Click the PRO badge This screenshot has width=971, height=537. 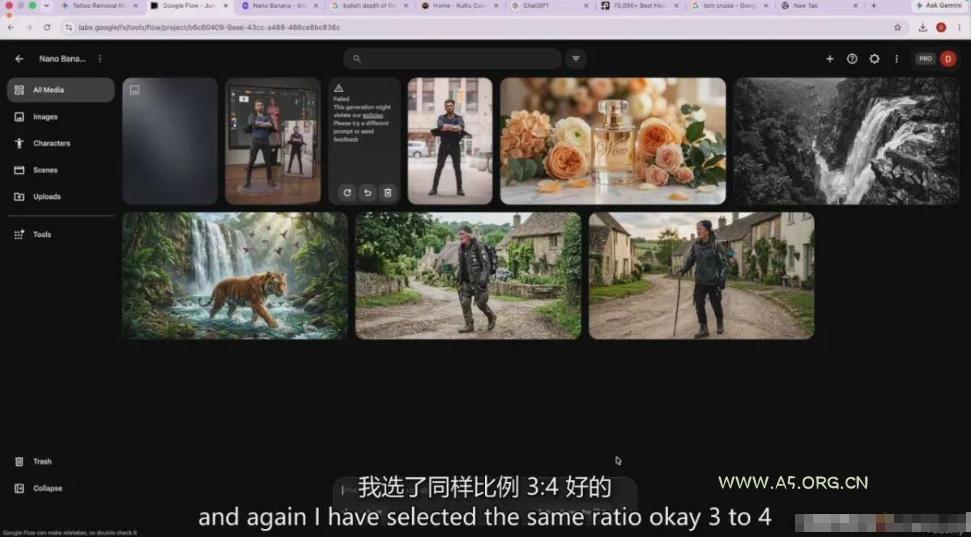926,59
